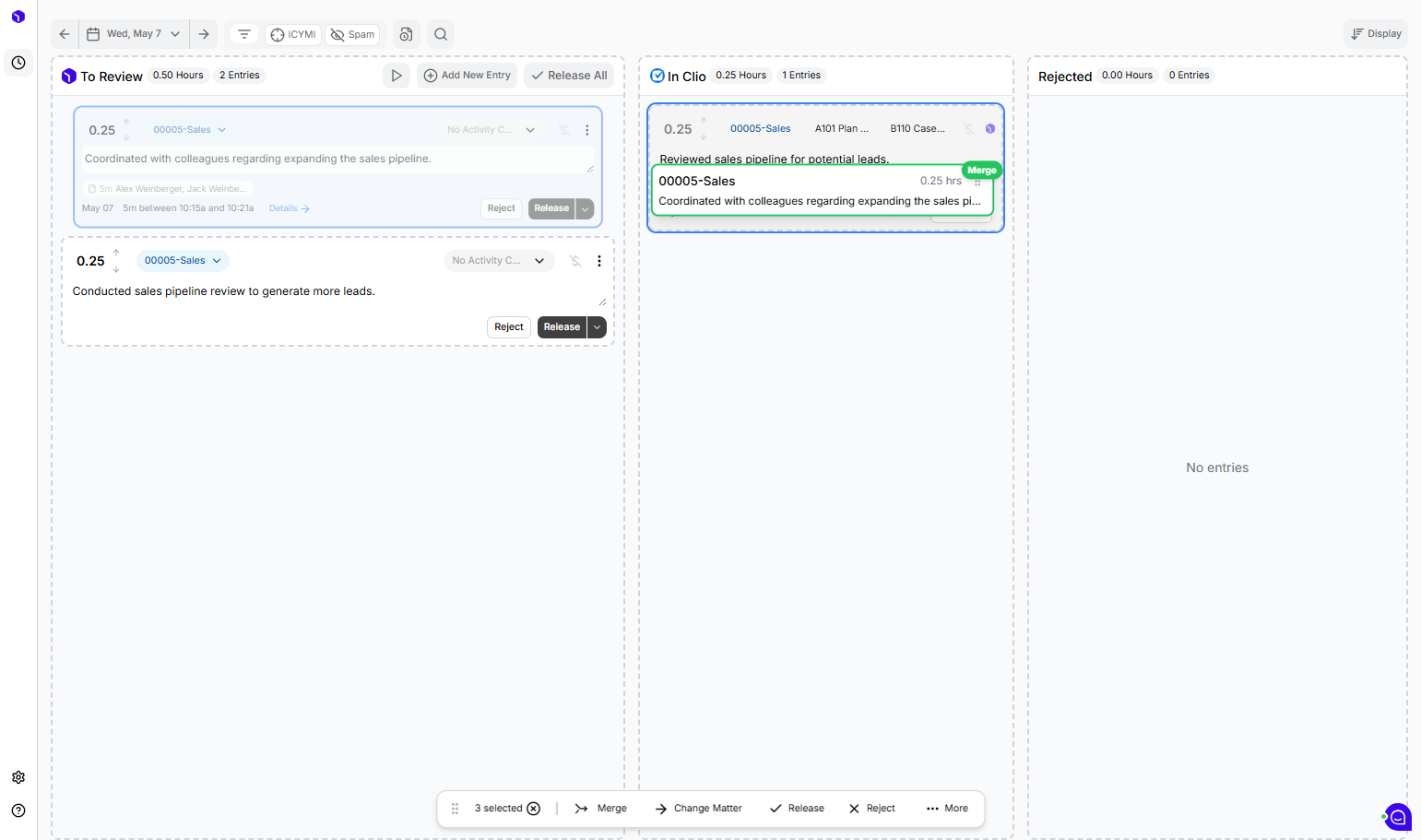Grab the drag handle on the selection action bar
Screen dimensions: 1421x840
[x=455, y=809]
